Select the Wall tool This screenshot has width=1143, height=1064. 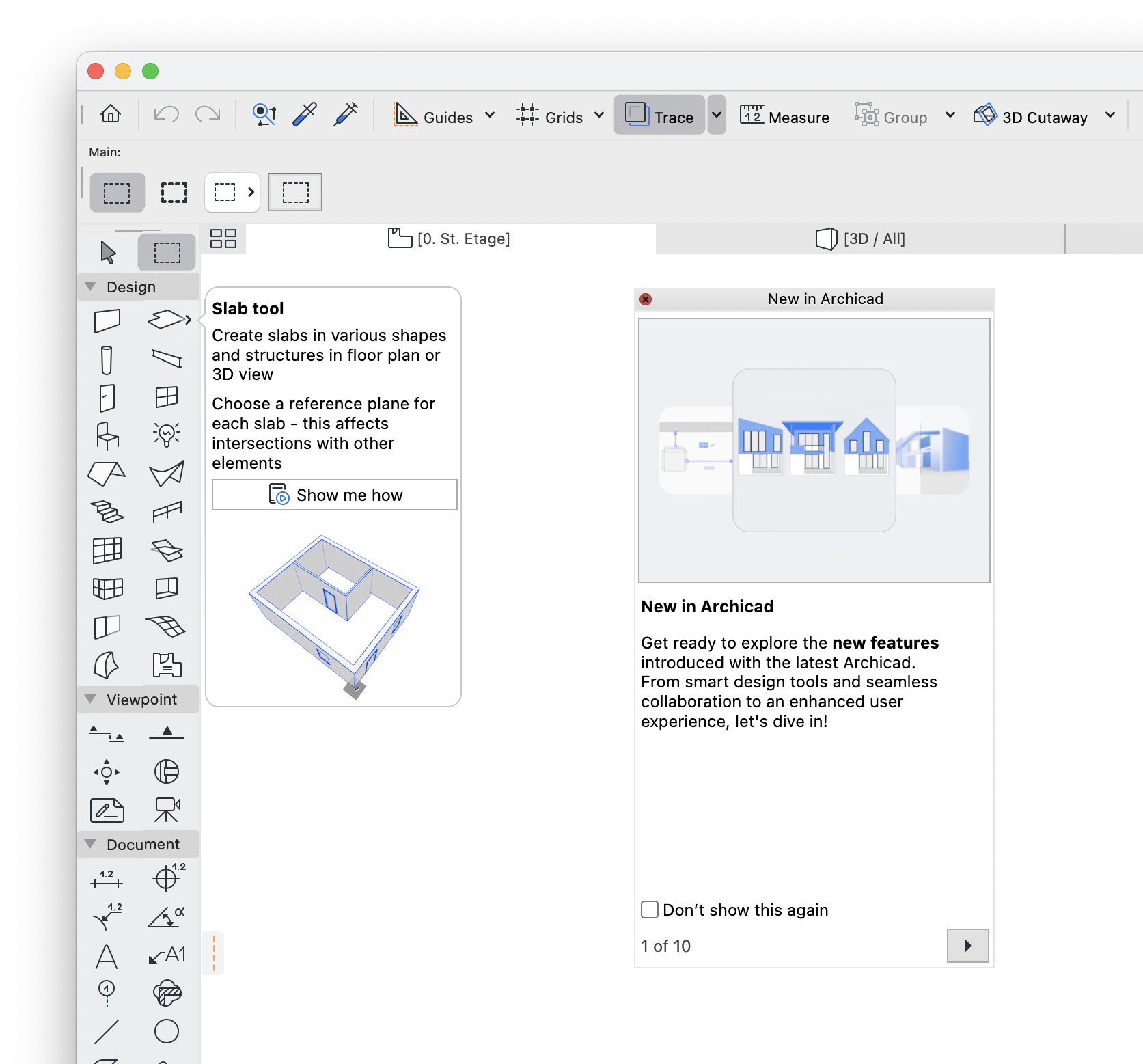tap(107, 321)
